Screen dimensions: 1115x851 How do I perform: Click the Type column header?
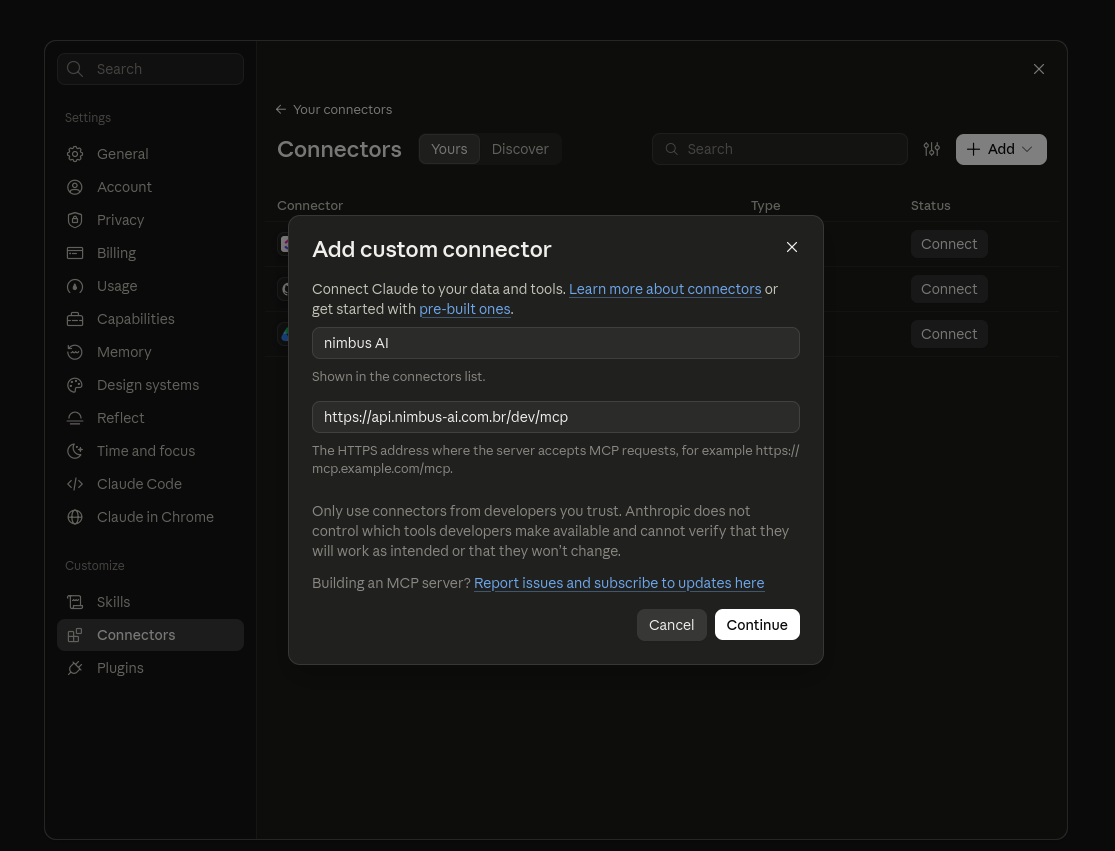(765, 205)
